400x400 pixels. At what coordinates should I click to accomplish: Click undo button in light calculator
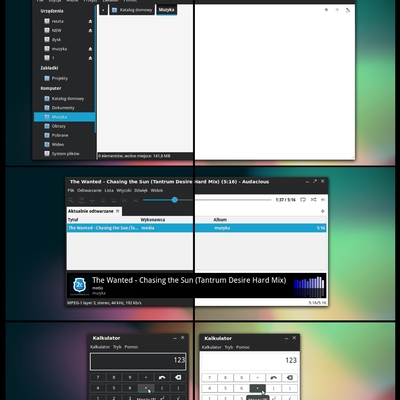pyautogui.click(x=274, y=378)
